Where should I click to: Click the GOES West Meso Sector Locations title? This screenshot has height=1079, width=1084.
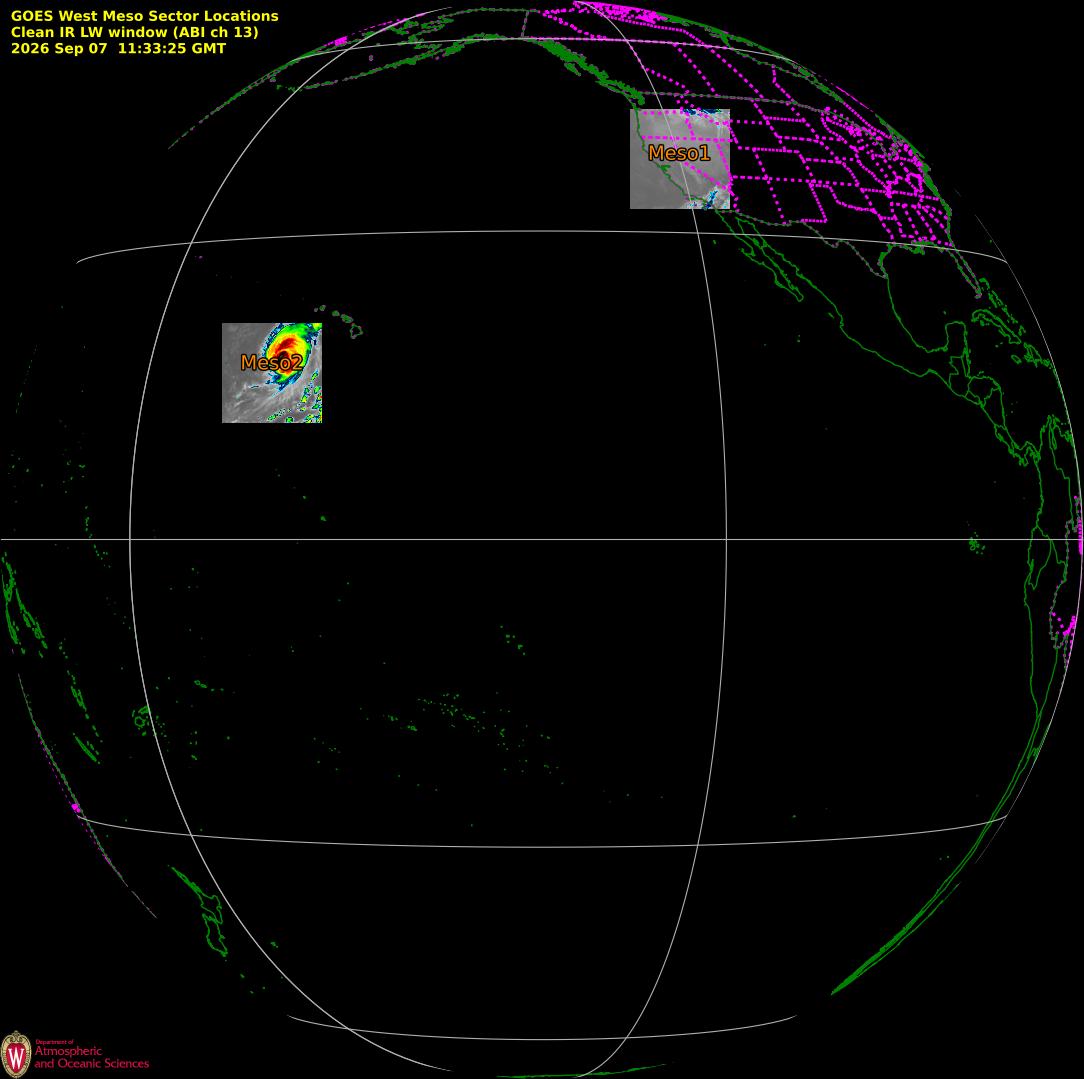click(144, 16)
